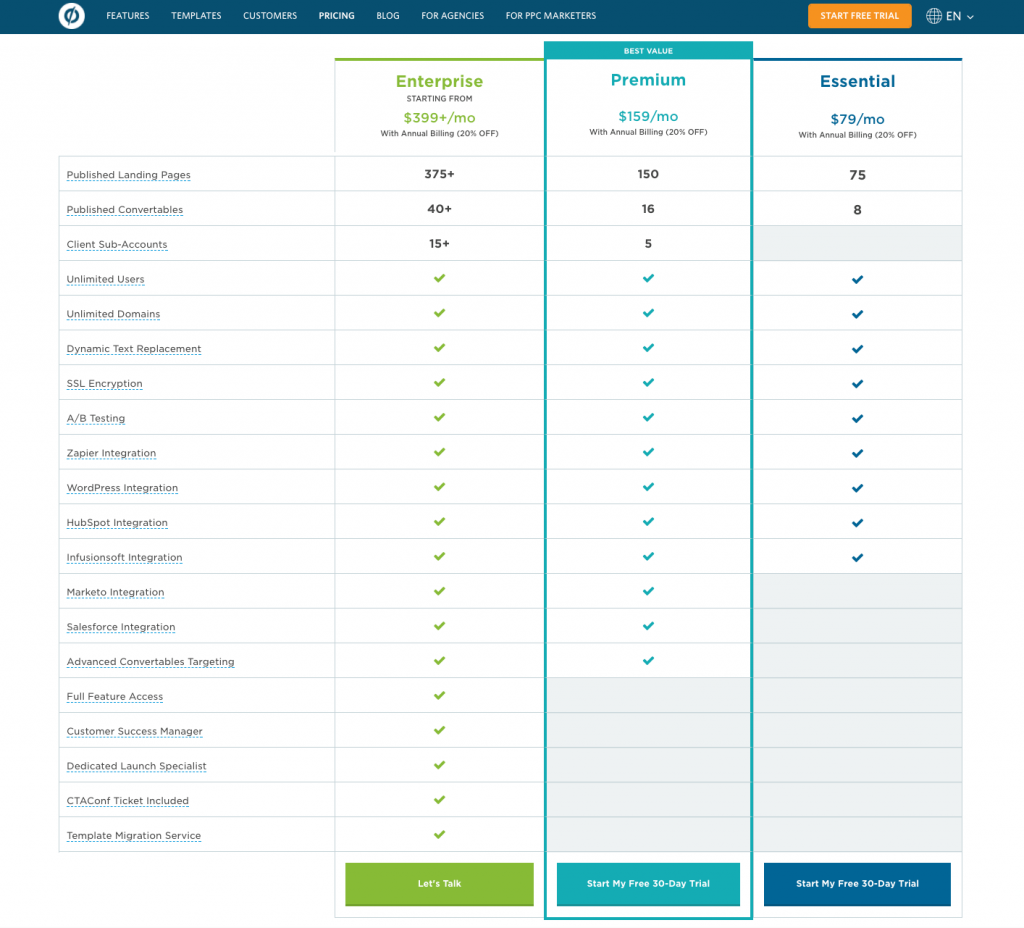Click the Unbounce logo icon
This screenshot has height=928, width=1024.
coord(71,16)
